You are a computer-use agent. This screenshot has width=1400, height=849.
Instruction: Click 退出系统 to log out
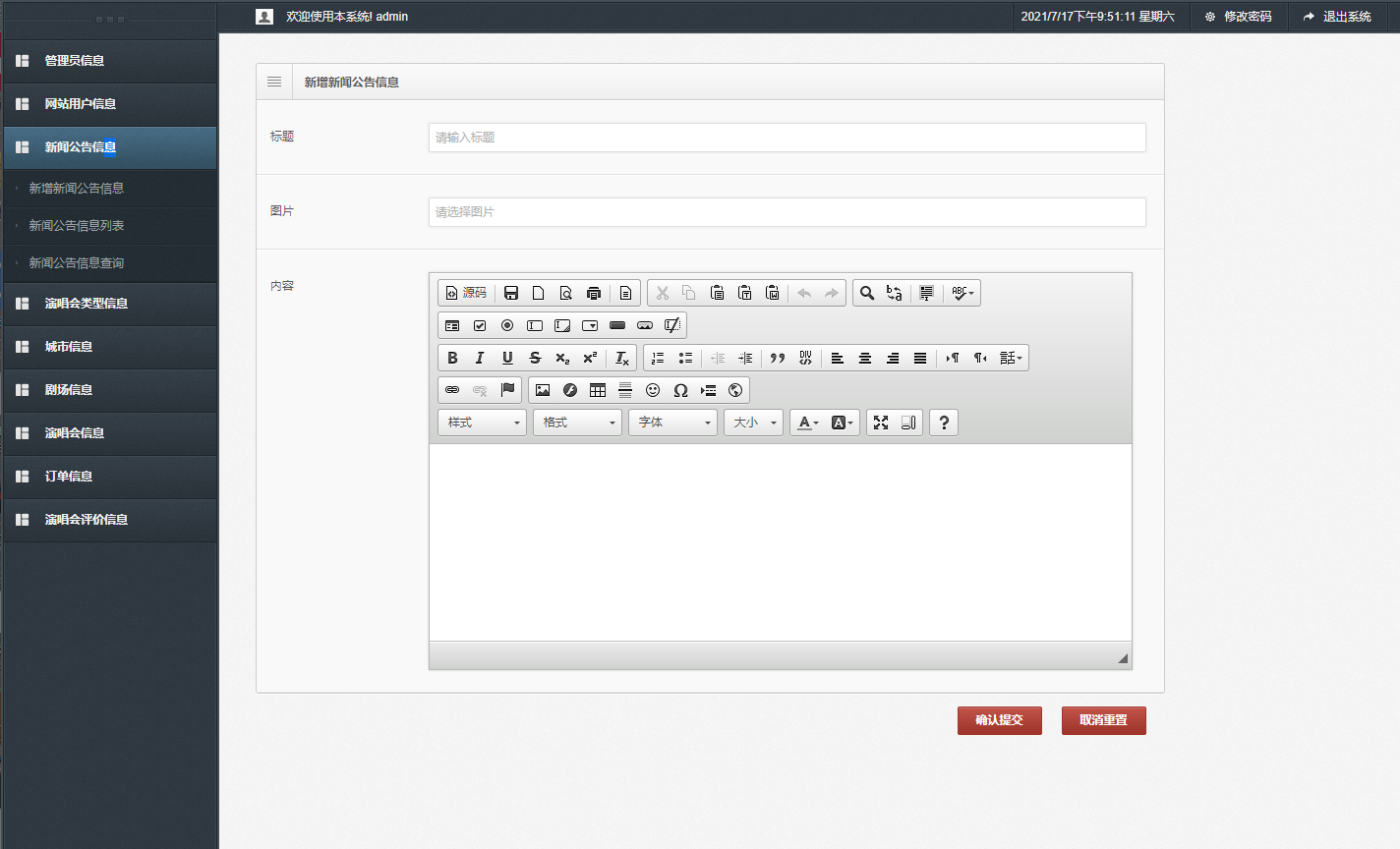click(1337, 17)
